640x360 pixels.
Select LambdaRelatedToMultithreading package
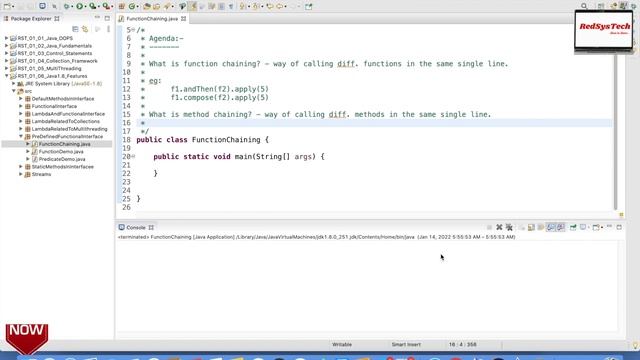click(x=69, y=129)
